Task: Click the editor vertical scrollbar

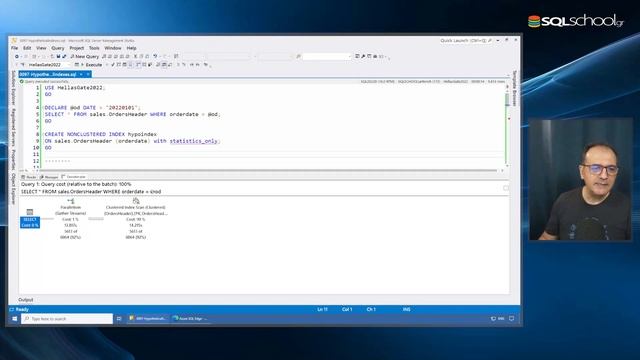Action: (507, 126)
